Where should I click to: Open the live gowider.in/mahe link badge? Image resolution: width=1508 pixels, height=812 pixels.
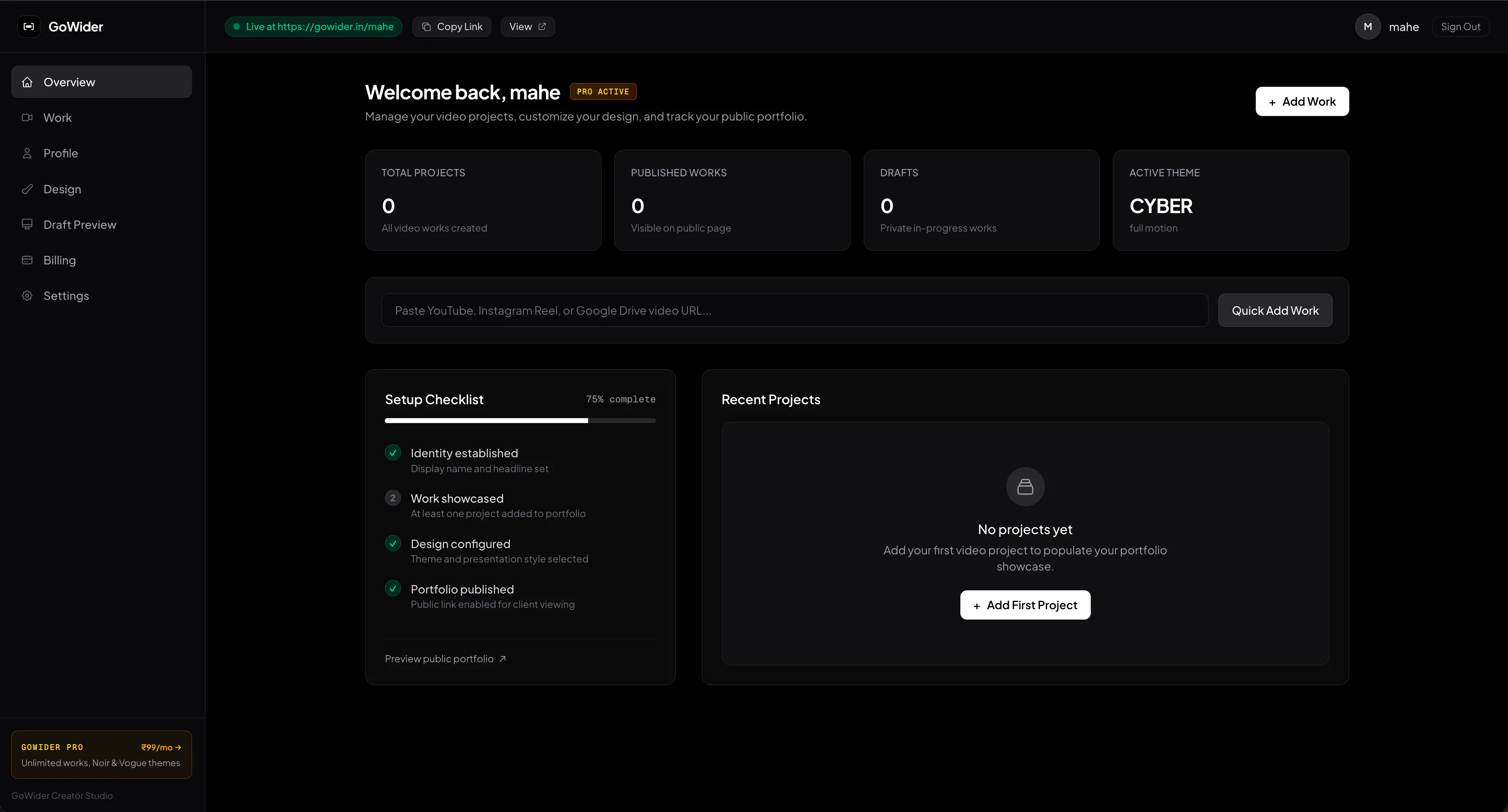(313, 27)
